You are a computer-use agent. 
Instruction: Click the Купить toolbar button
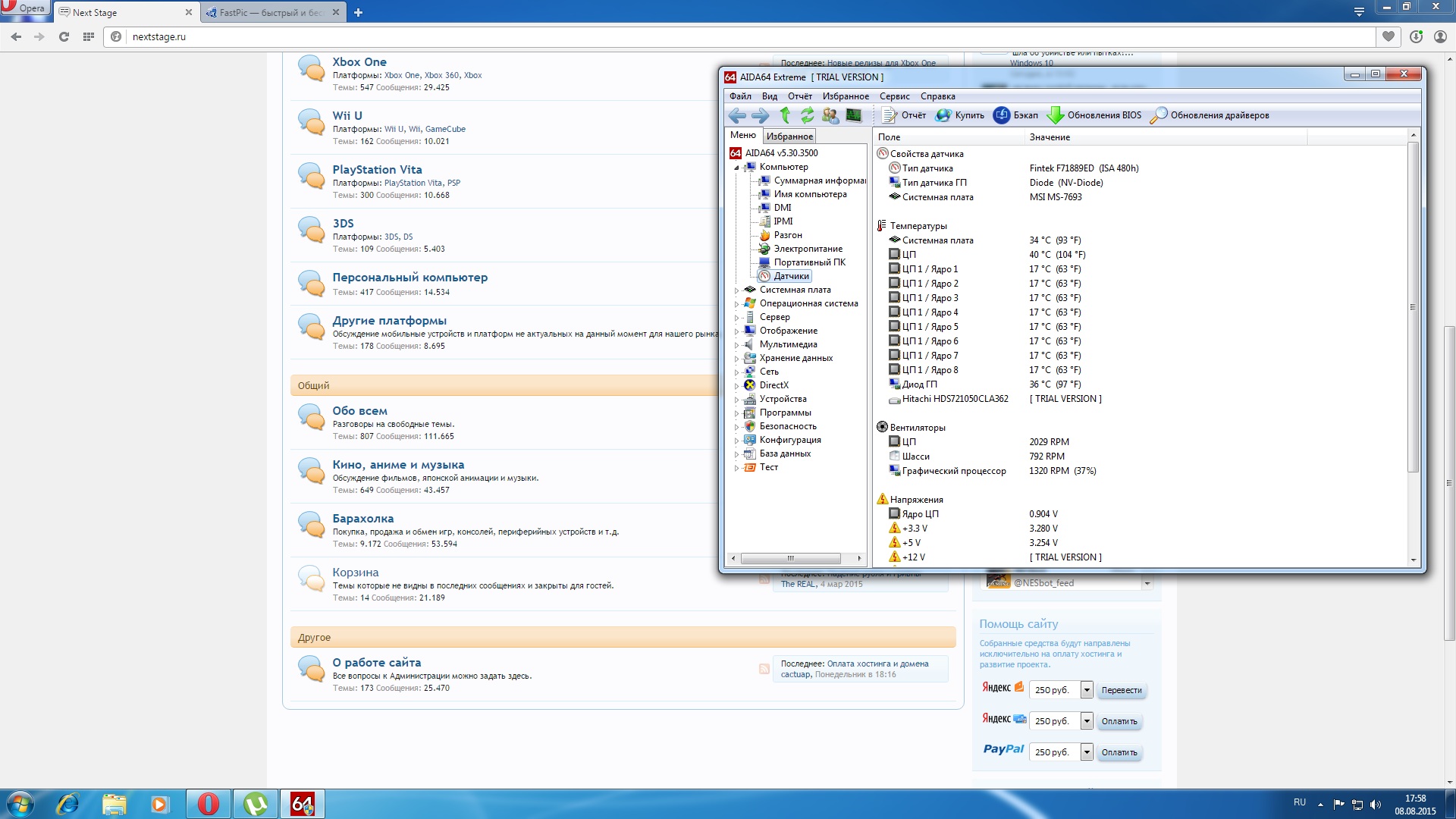click(959, 115)
